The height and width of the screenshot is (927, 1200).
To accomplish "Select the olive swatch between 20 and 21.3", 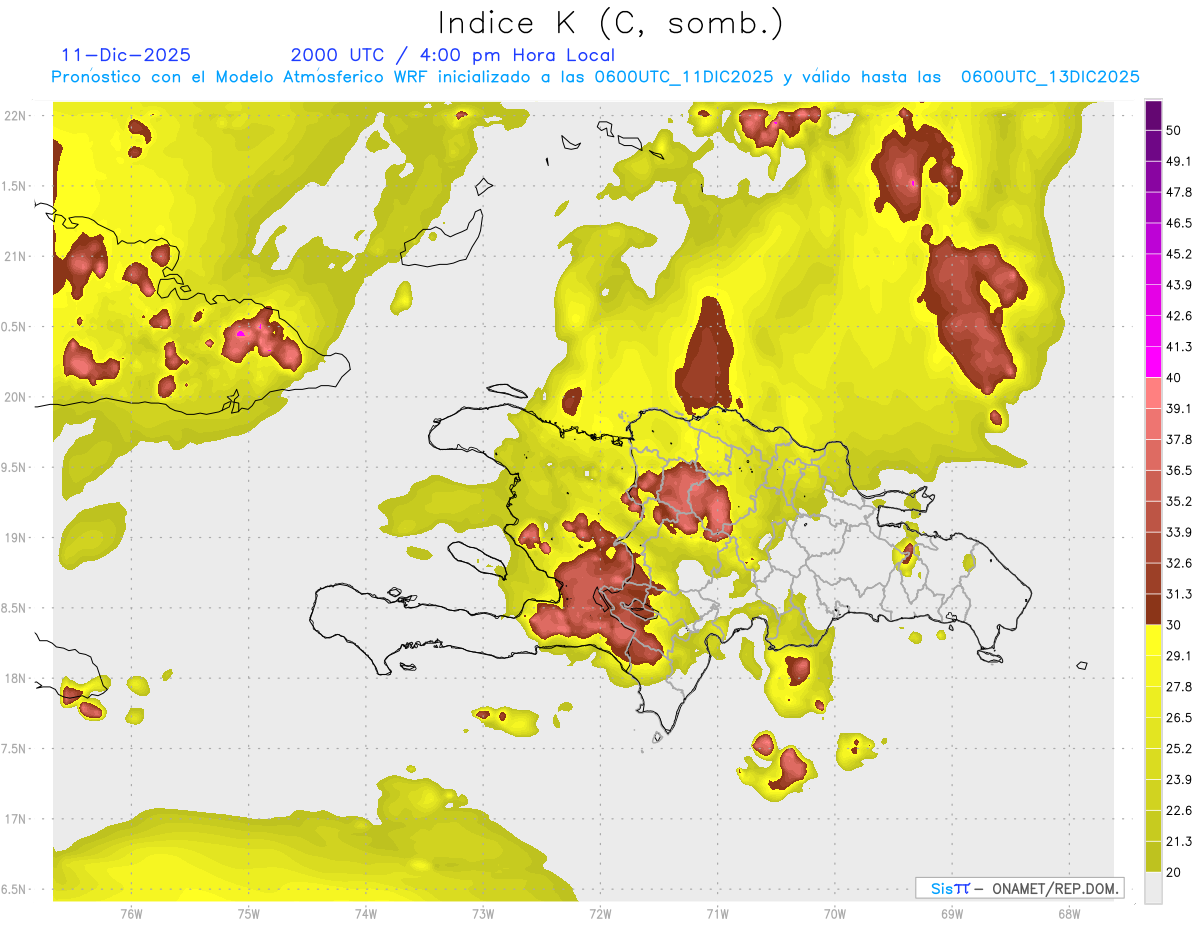I will coord(1153,856).
